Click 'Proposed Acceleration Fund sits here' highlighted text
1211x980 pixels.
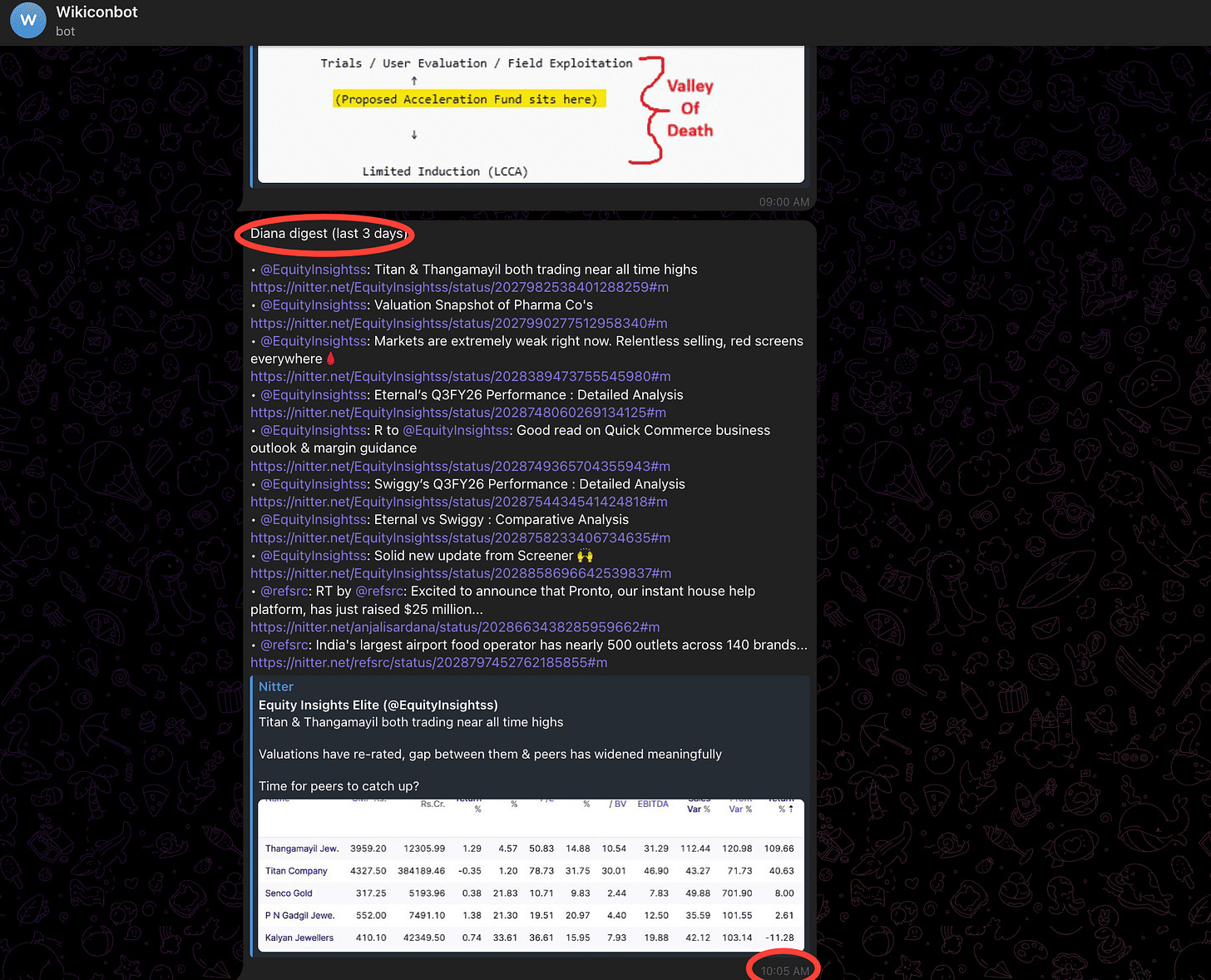[469, 99]
